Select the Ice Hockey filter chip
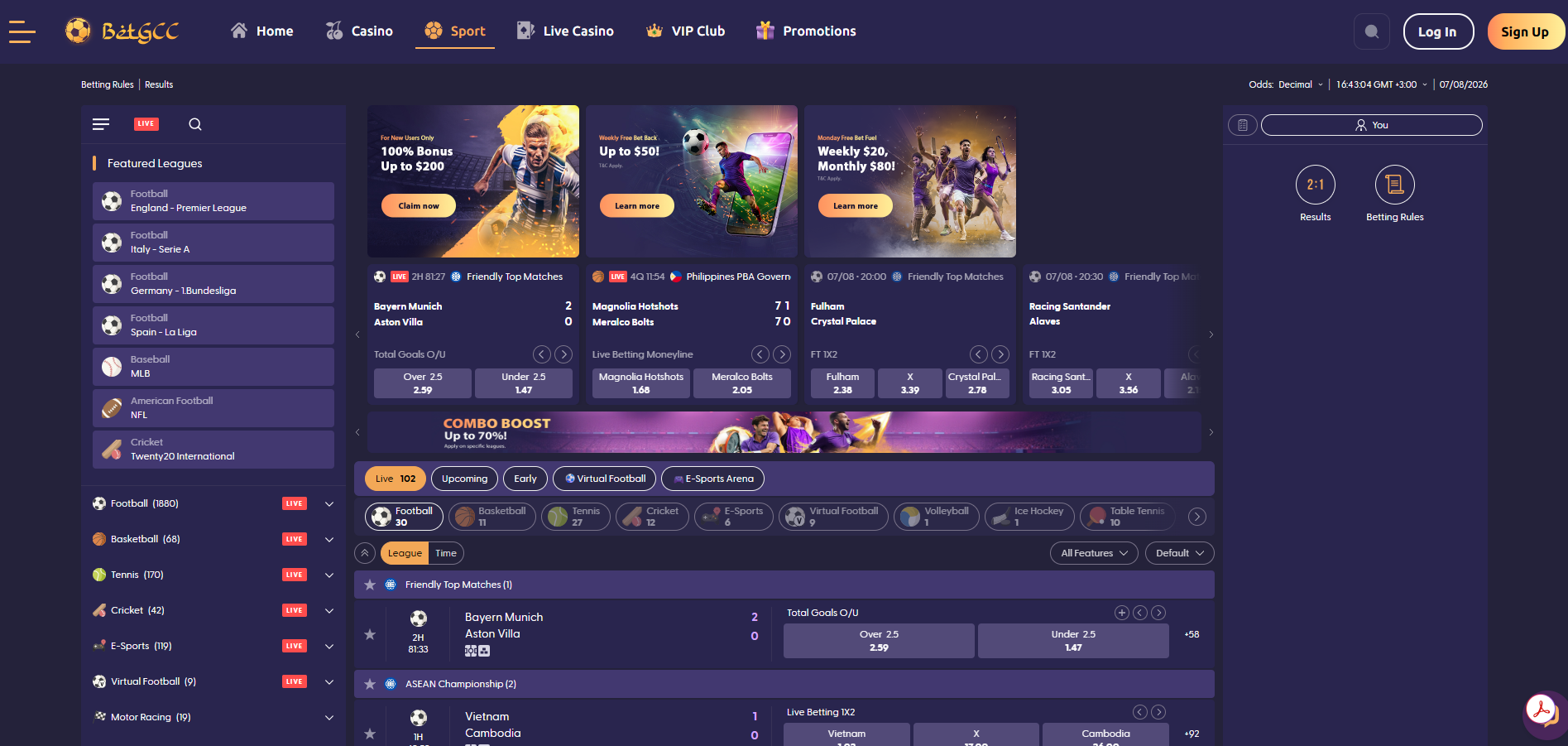1568x746 pixels. click(1029, 517)
